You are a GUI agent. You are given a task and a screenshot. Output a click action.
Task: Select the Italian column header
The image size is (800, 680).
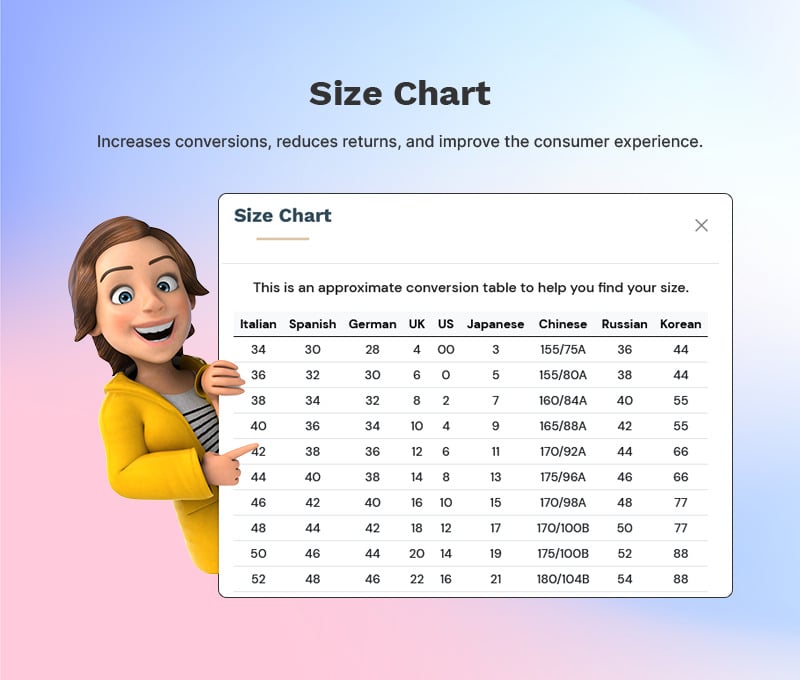tap(259, 324)
